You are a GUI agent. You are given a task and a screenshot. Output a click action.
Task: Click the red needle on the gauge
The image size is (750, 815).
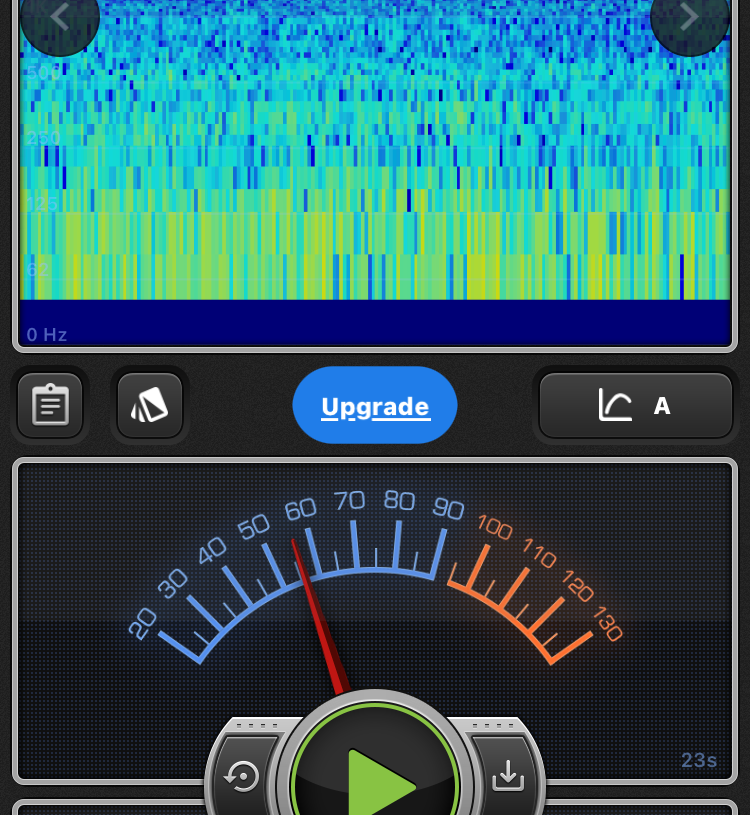point(318,610)
